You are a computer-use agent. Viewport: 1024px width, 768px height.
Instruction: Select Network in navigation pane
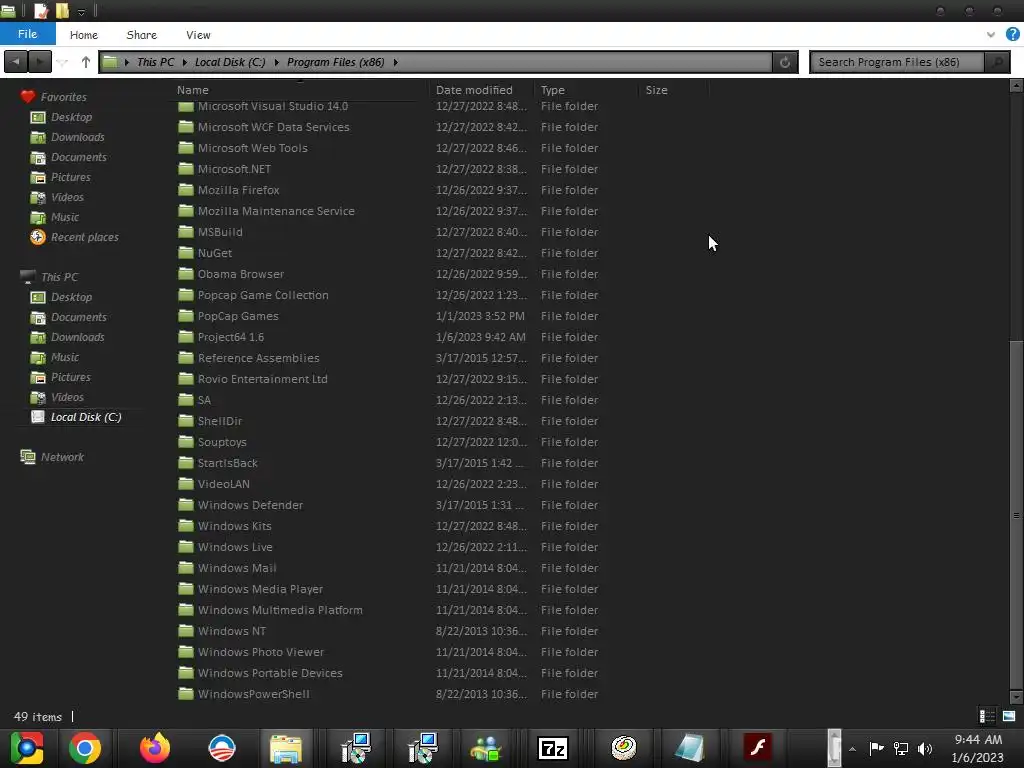click(x=62, y=457)
